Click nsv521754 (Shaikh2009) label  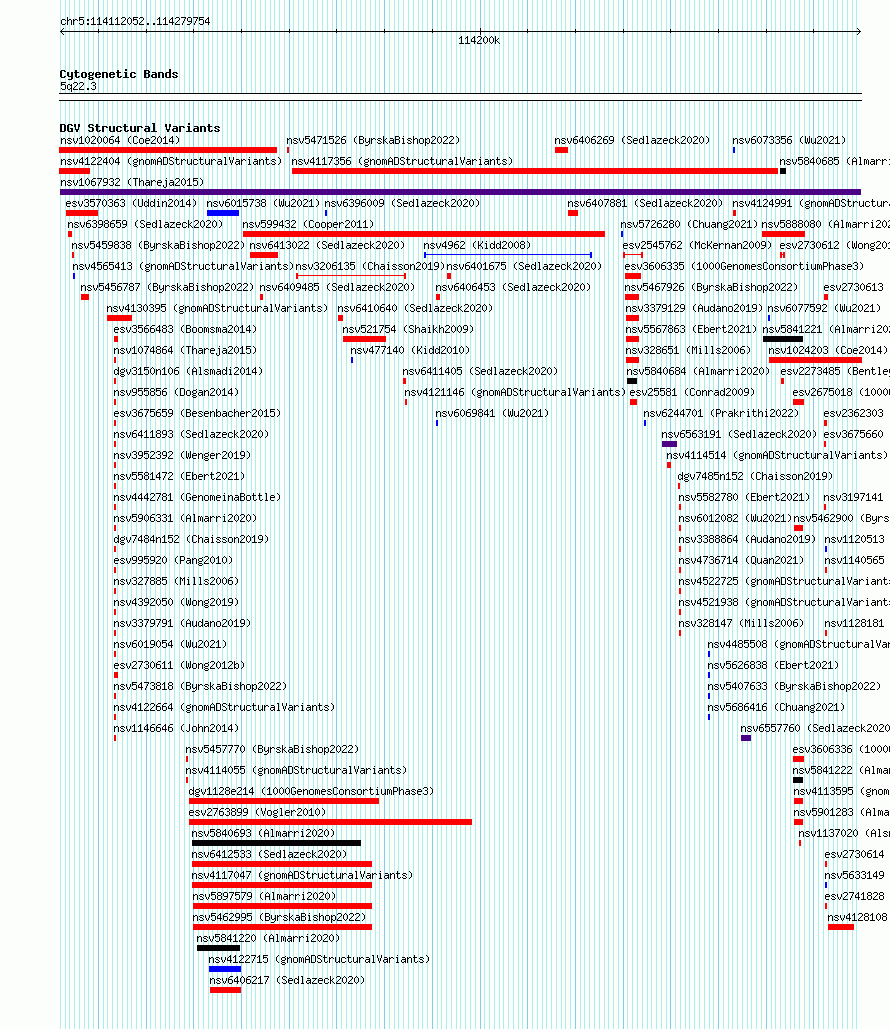click(408, 329)
